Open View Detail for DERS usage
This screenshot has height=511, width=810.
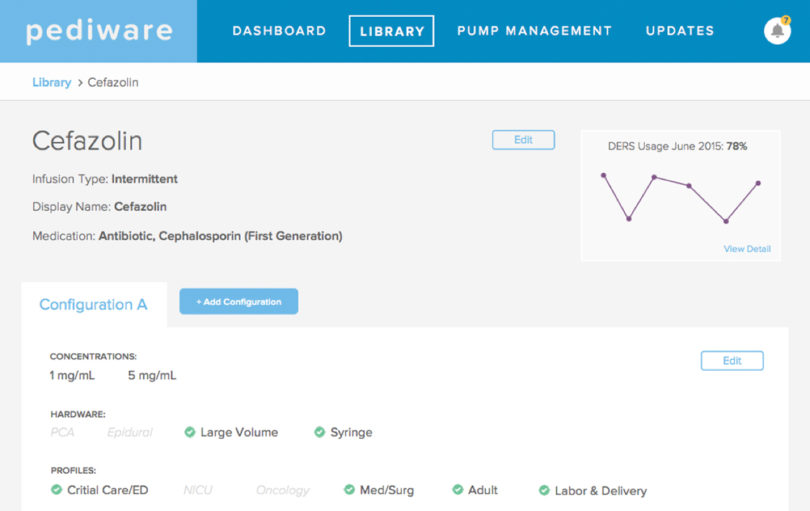pyautogui.click(x=747, y=249)
